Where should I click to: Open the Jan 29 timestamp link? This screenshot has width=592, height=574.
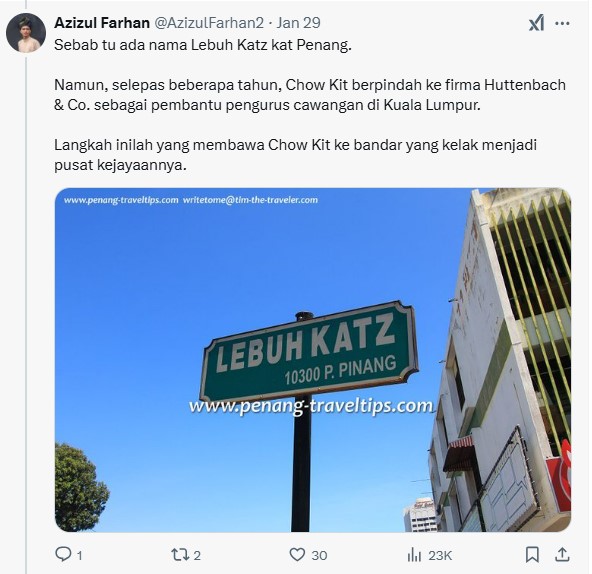point(298,23)
